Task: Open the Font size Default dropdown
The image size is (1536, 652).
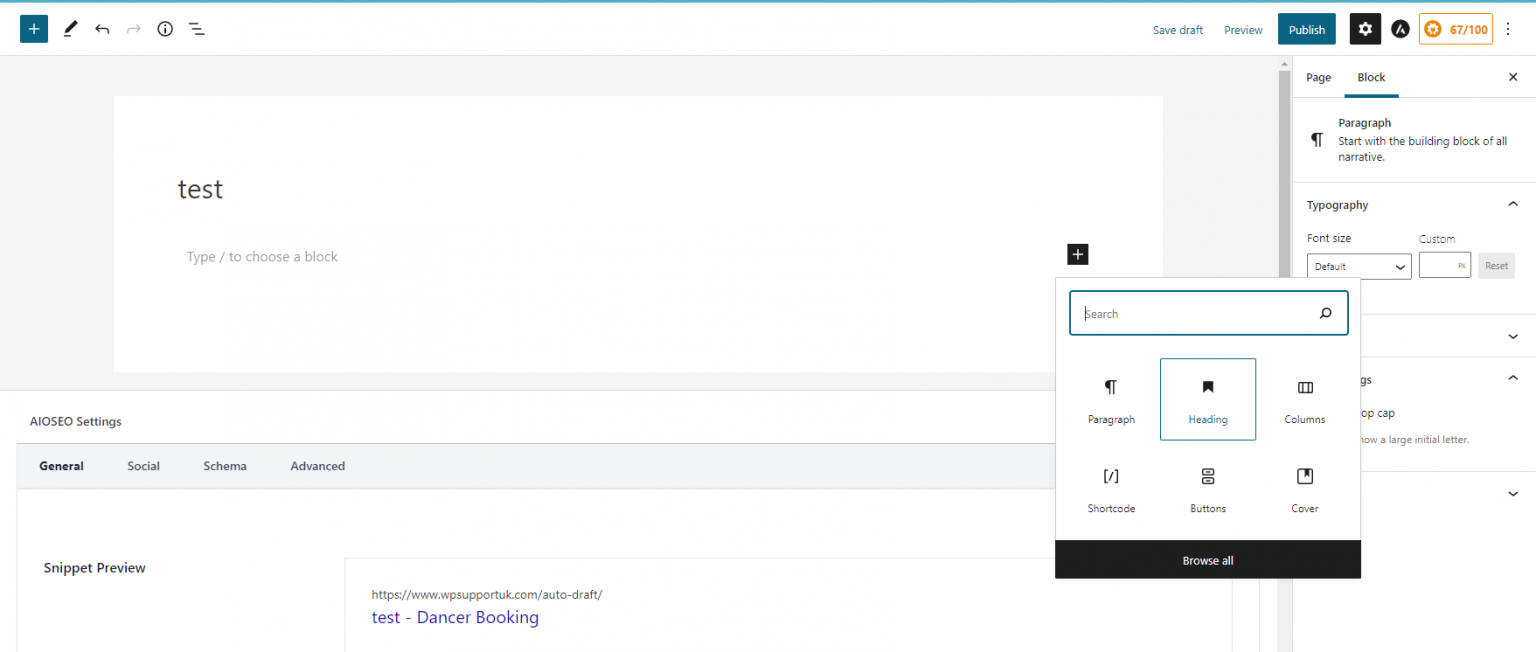Action: pos(1358,265)
